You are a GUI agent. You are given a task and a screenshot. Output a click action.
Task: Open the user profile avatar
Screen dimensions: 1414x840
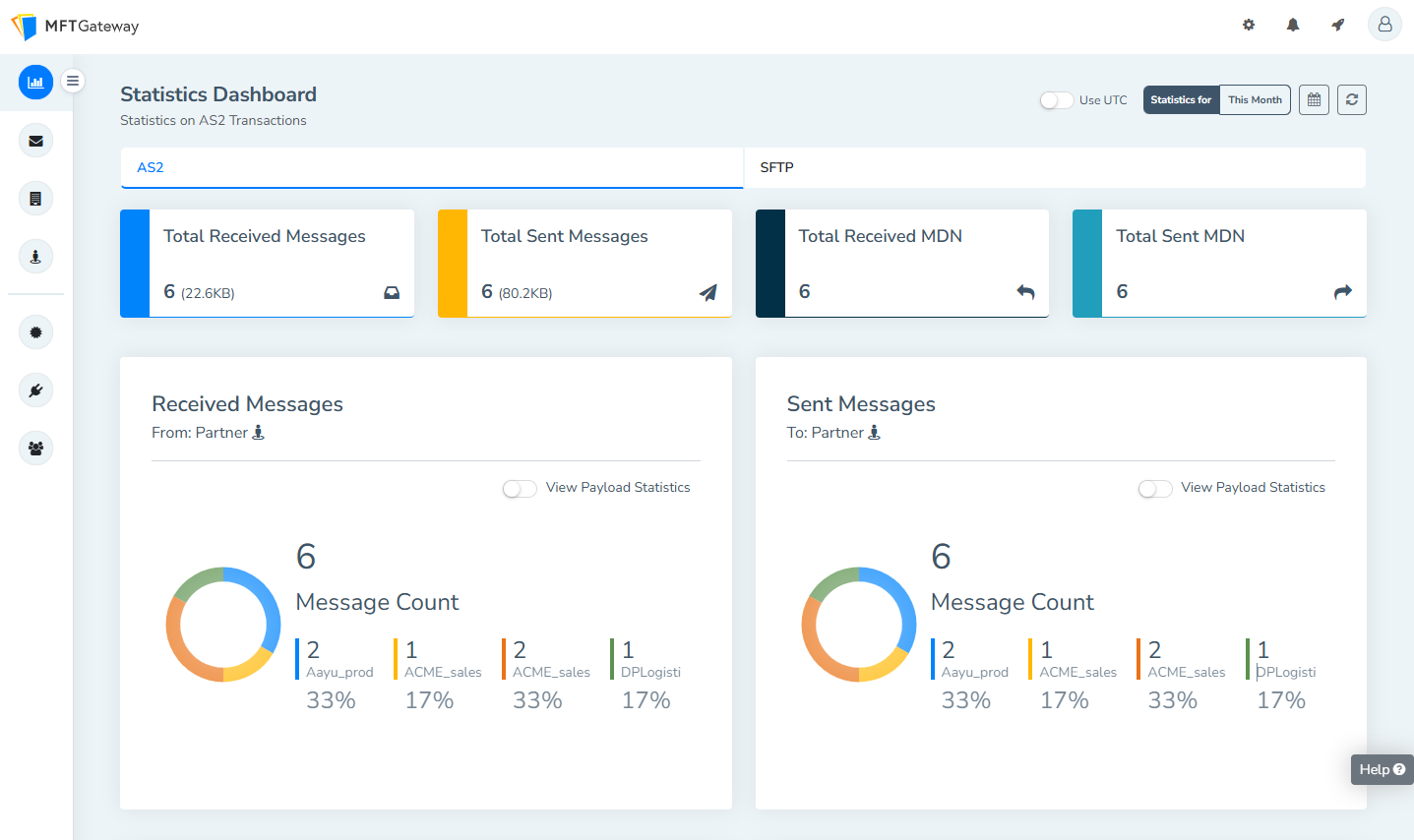(1384, 25)
